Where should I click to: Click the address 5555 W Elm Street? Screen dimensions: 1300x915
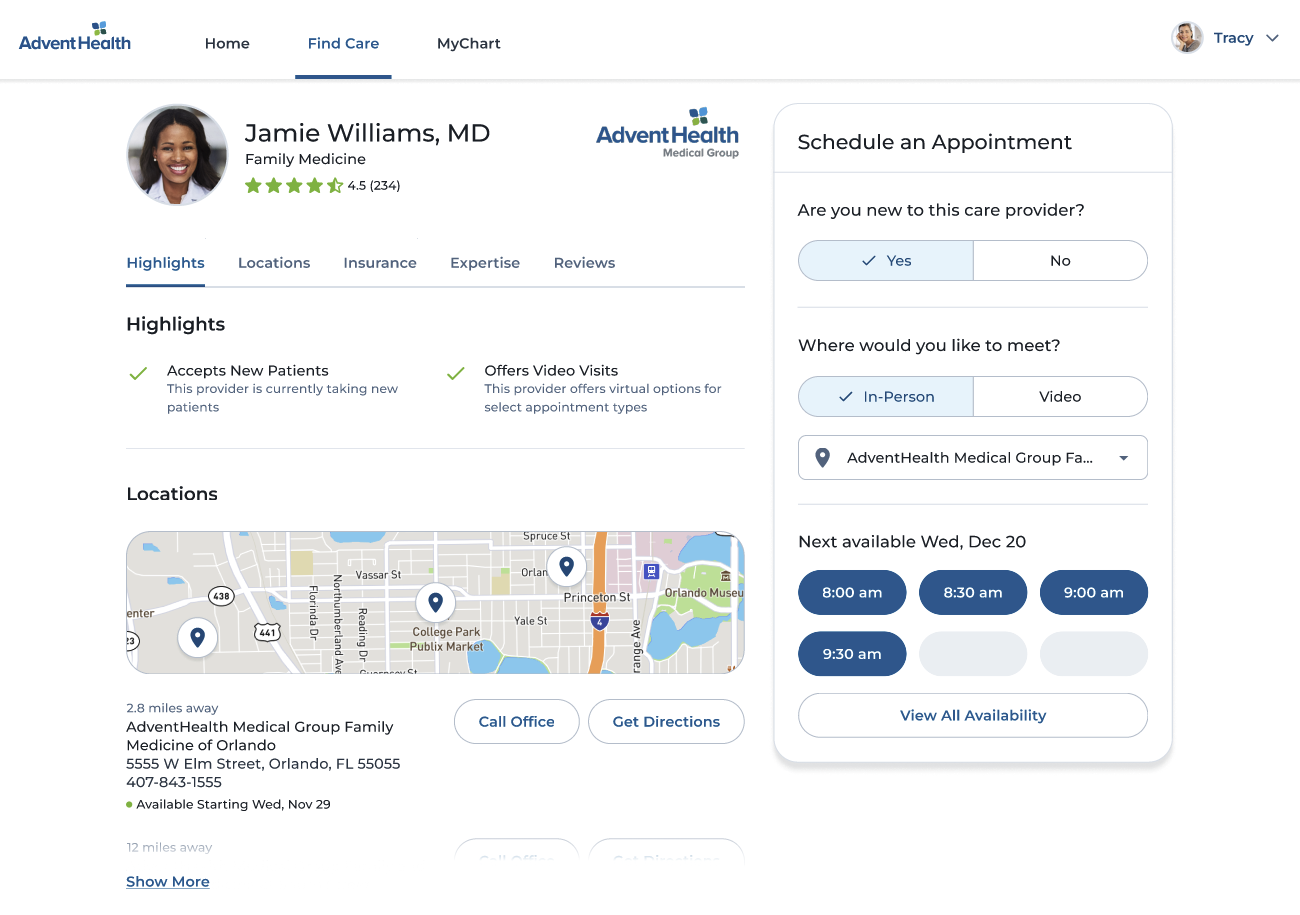tap(263, 764)
